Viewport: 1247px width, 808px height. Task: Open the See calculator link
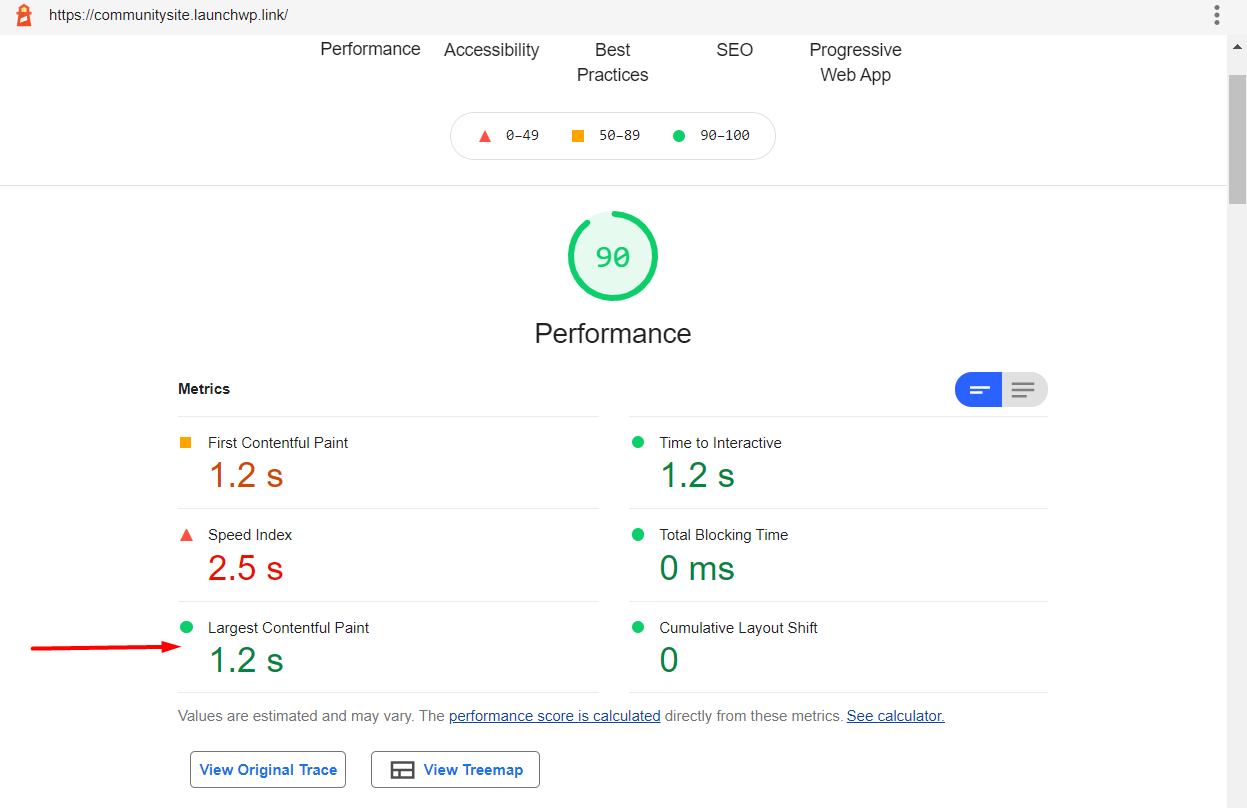pos(895,716)
